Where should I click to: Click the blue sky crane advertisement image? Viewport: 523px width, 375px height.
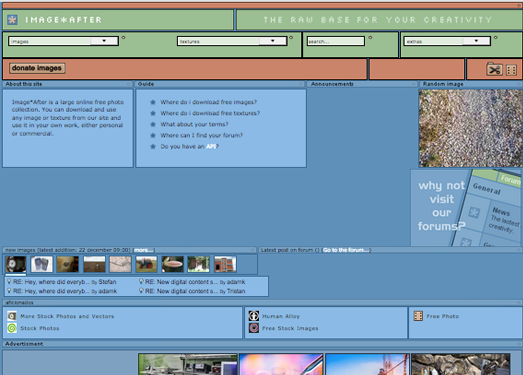tap(367, 364)
